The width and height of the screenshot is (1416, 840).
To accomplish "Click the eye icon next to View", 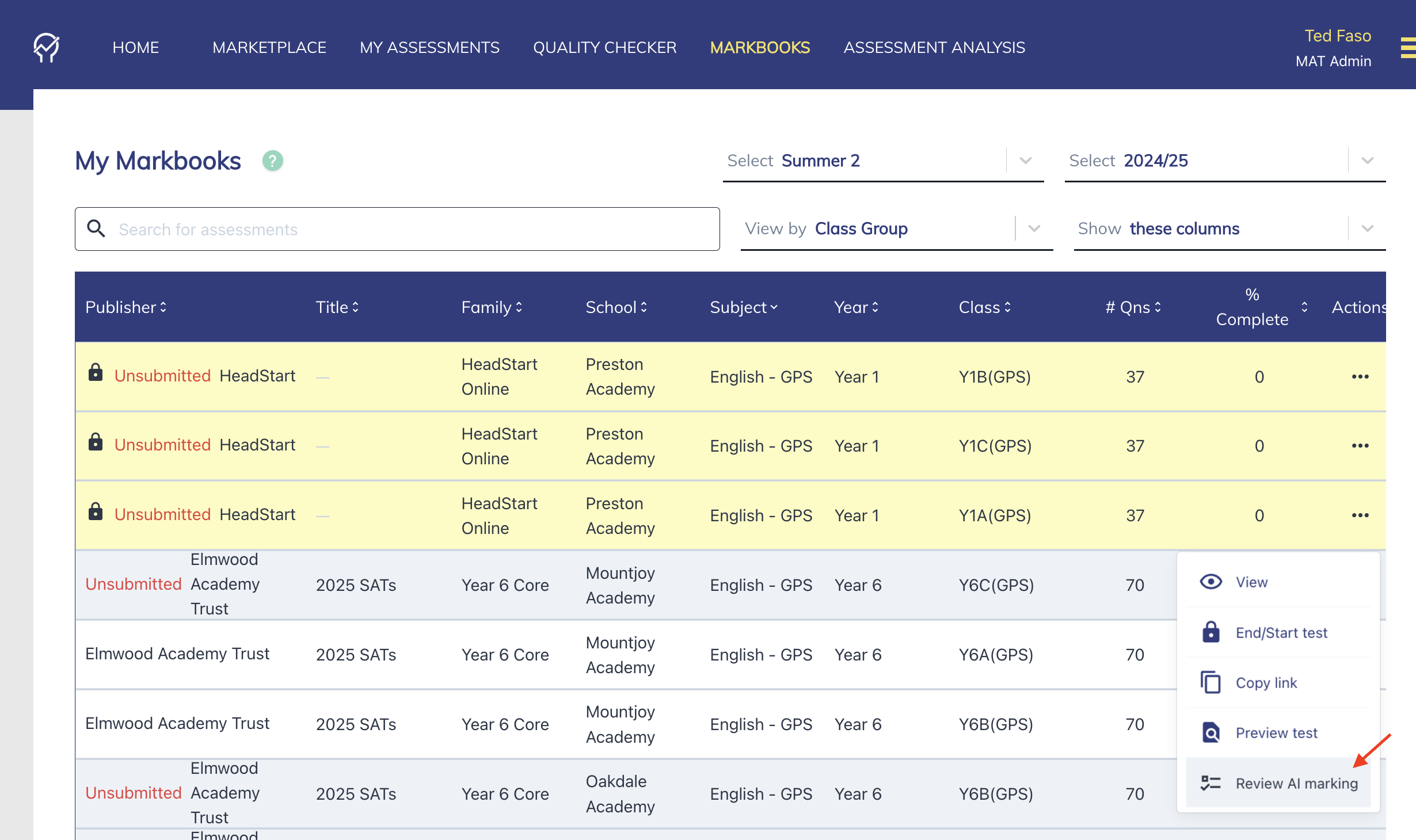I will click(x=1211, y=582).
